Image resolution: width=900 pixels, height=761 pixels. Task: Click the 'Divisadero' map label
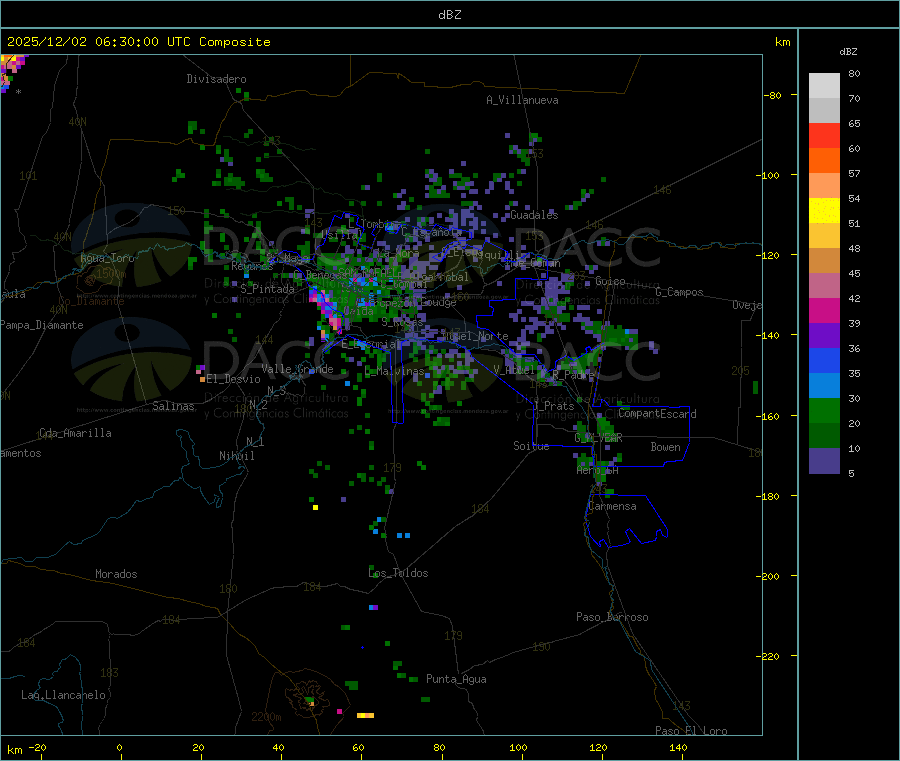pos(216,79)
